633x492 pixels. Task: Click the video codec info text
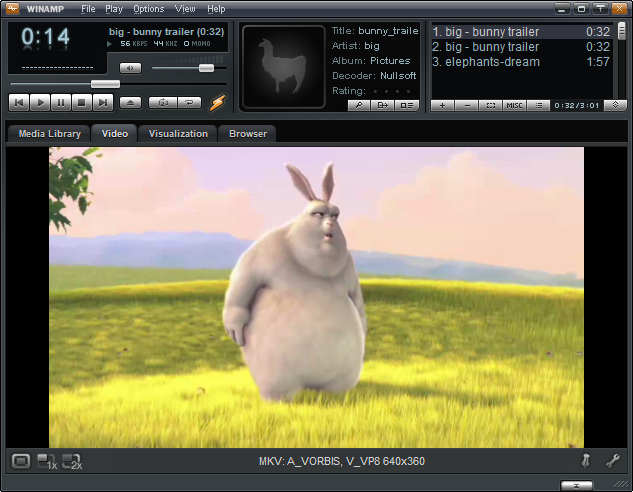point(342,461)
